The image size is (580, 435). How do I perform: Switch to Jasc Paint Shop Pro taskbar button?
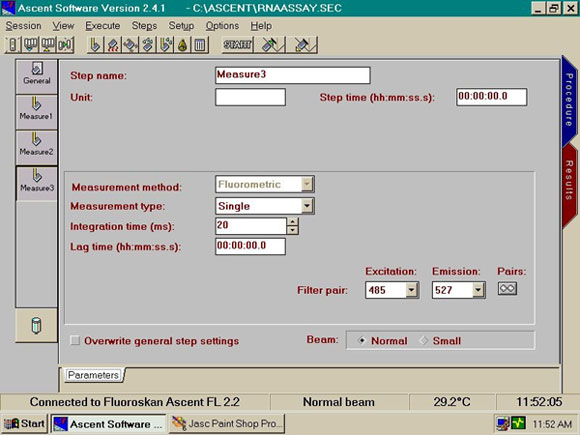[227, 424]
